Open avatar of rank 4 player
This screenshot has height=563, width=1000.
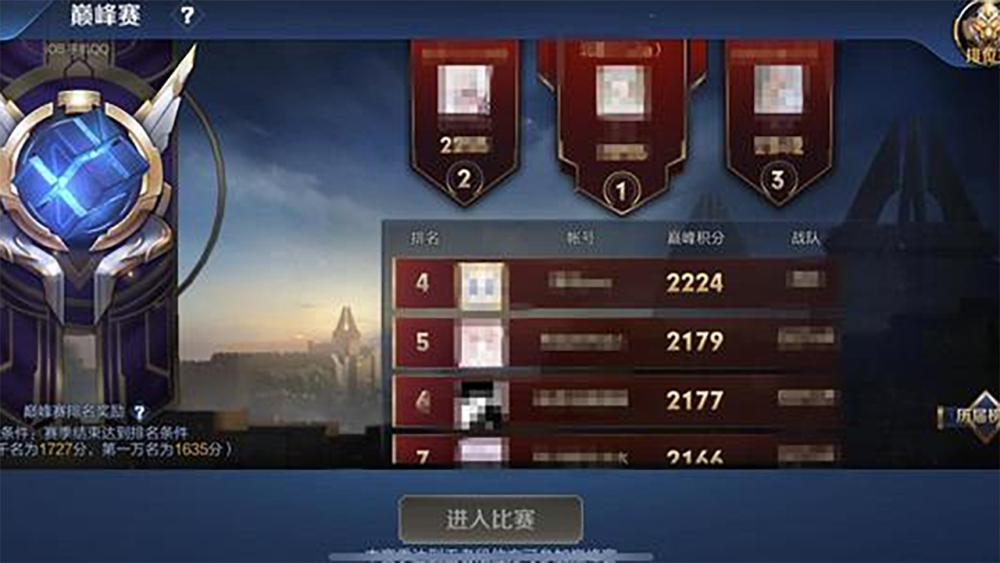482,286
